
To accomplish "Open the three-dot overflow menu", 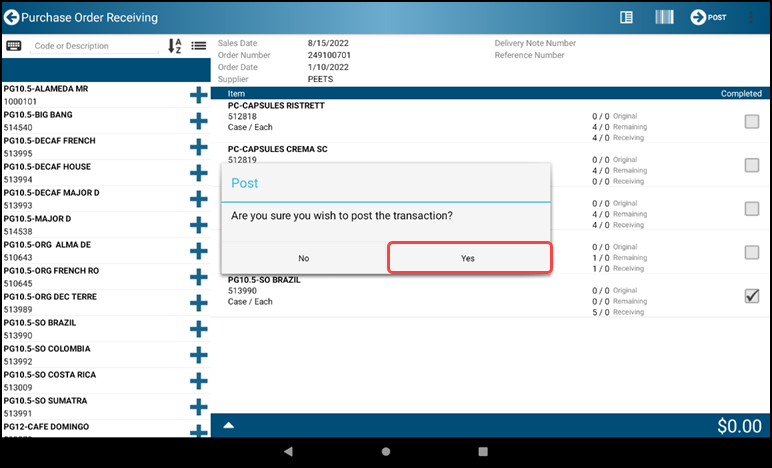I will coord(751,17).
